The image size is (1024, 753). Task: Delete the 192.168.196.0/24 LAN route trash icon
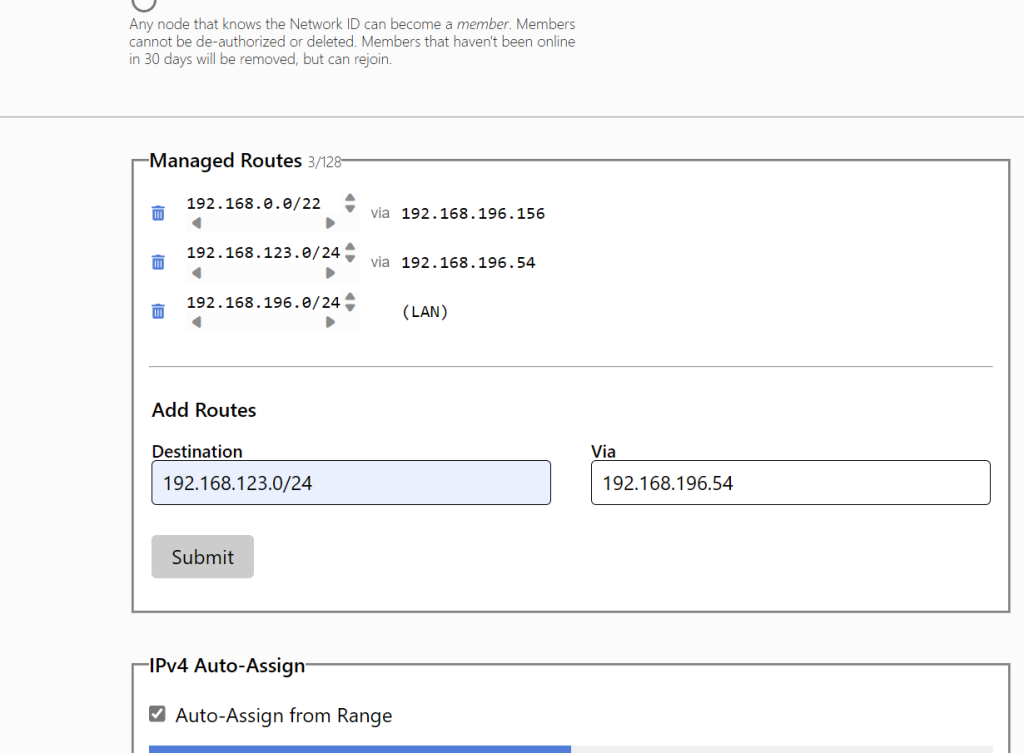[158, 311]
